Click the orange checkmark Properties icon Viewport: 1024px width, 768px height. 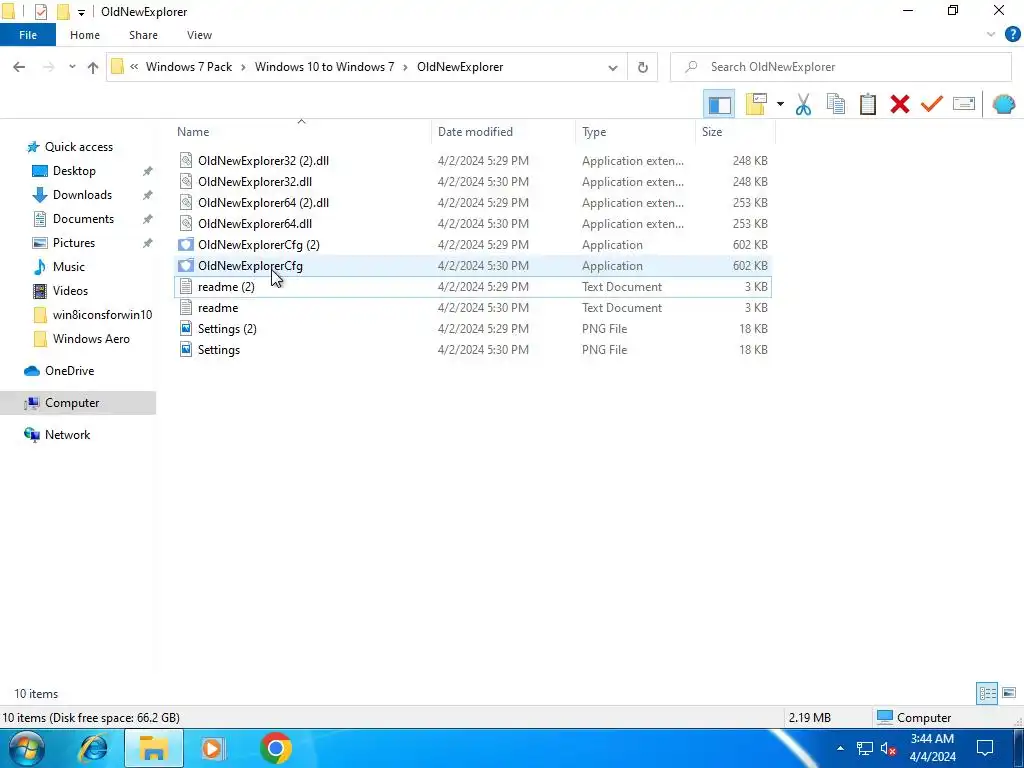pyautogui.click(x=932, y=104)
